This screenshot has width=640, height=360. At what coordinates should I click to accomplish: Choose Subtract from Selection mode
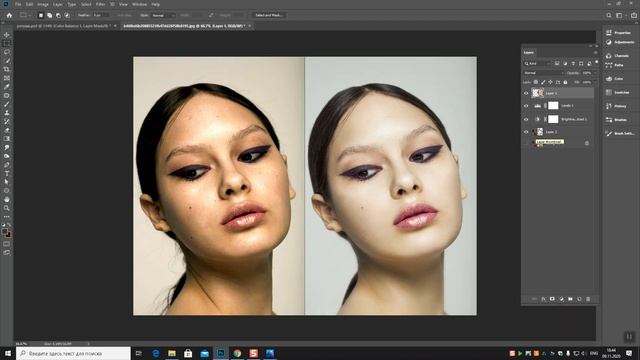click(x=58, y=15)
